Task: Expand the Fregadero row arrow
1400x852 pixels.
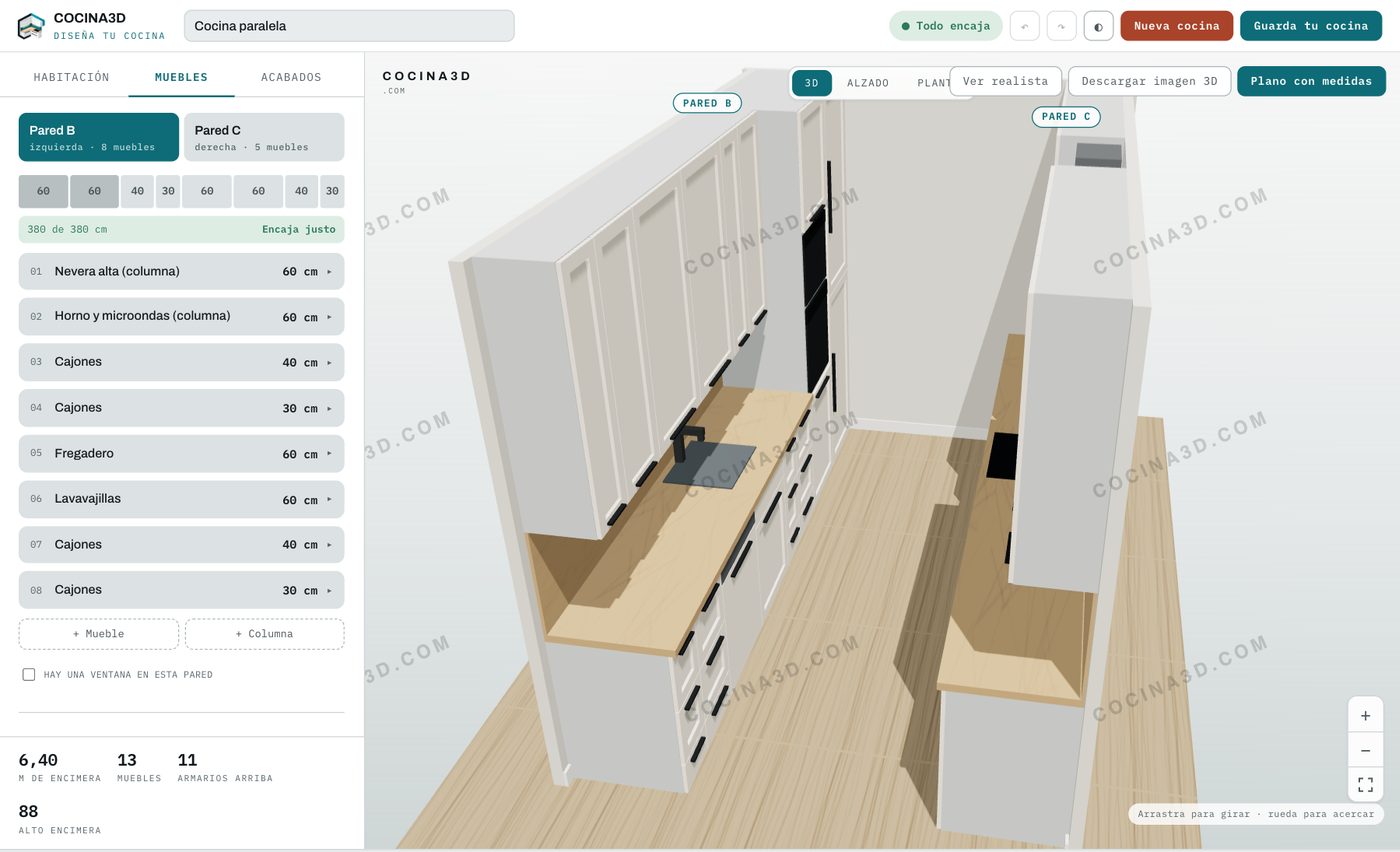Action: coord(329,454)
